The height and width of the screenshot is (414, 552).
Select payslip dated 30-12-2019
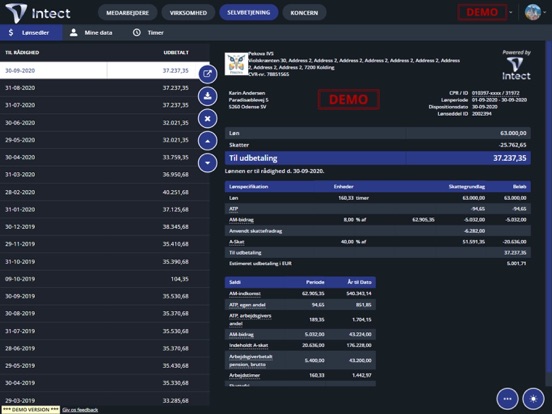(105, 226)
